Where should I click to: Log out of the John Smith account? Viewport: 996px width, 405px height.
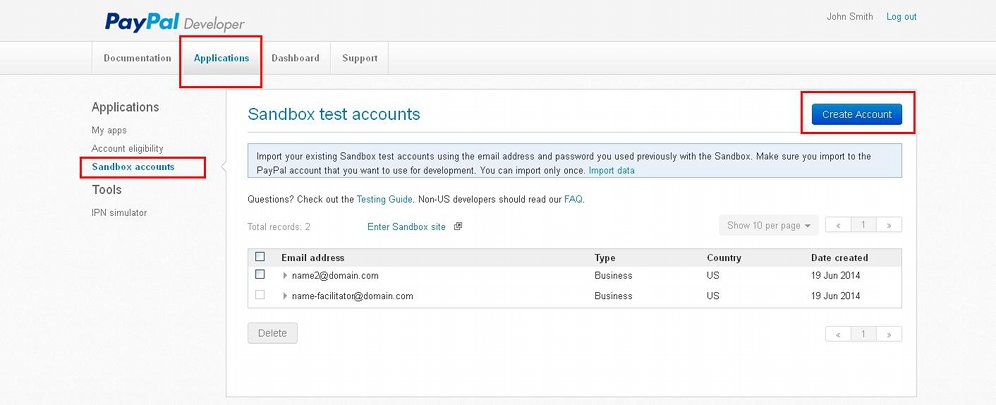point(901,17)
